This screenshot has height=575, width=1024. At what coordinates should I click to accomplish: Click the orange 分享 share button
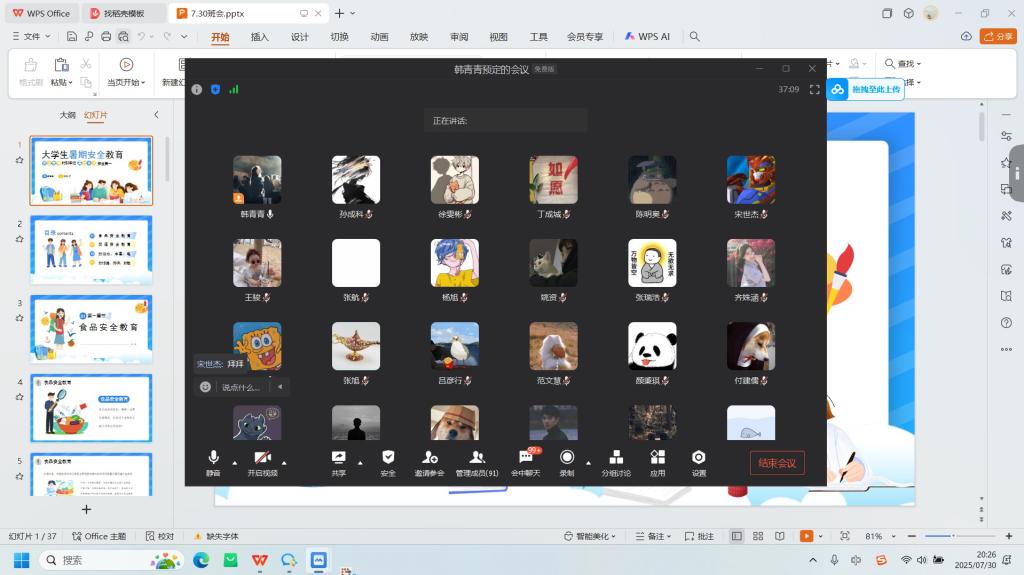point(999,37)
